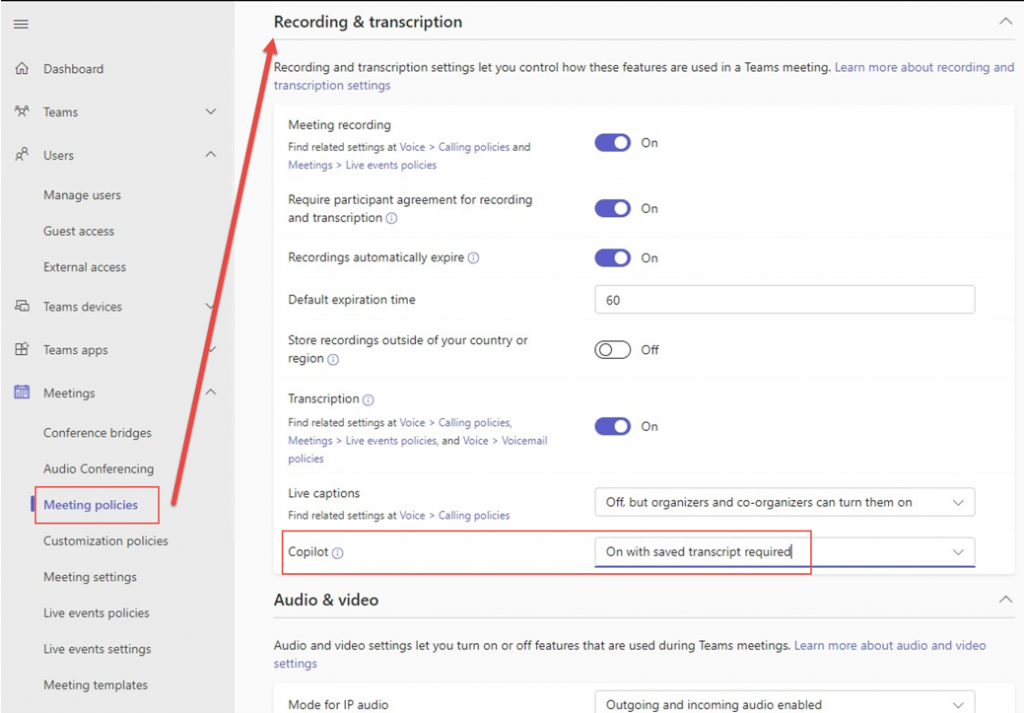Disable Recordings automatically expire toggle
Viewport: 1024px width, 713px height.
(613, 258)
